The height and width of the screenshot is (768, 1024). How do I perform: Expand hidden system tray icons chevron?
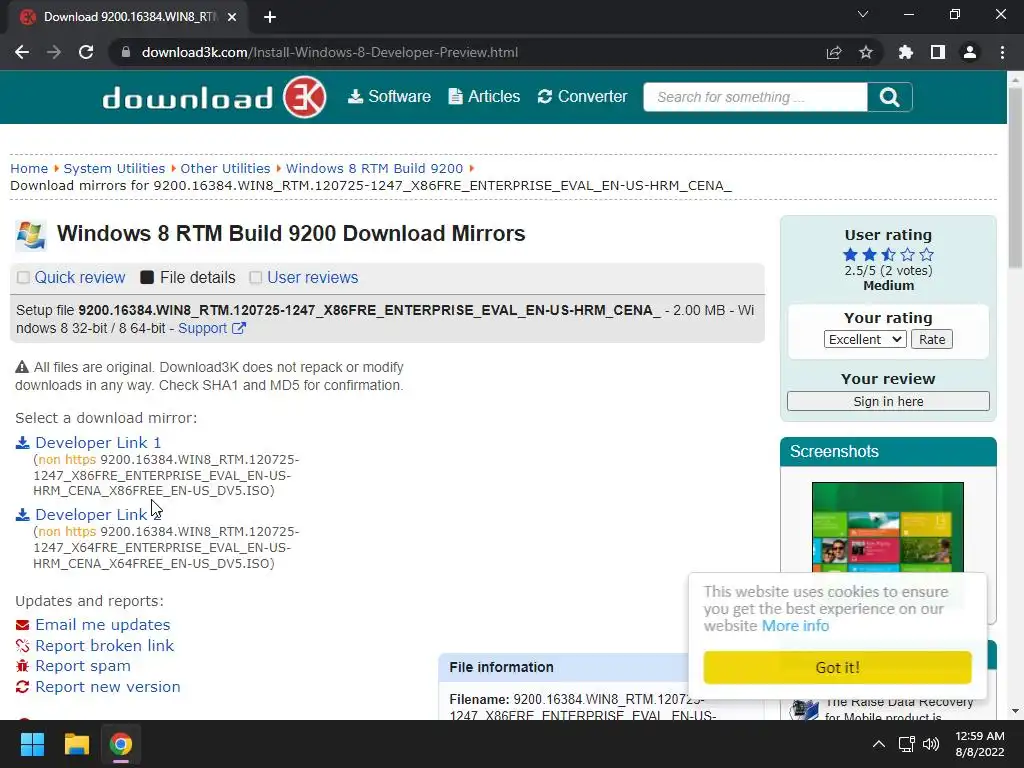[x=879, y=744]
